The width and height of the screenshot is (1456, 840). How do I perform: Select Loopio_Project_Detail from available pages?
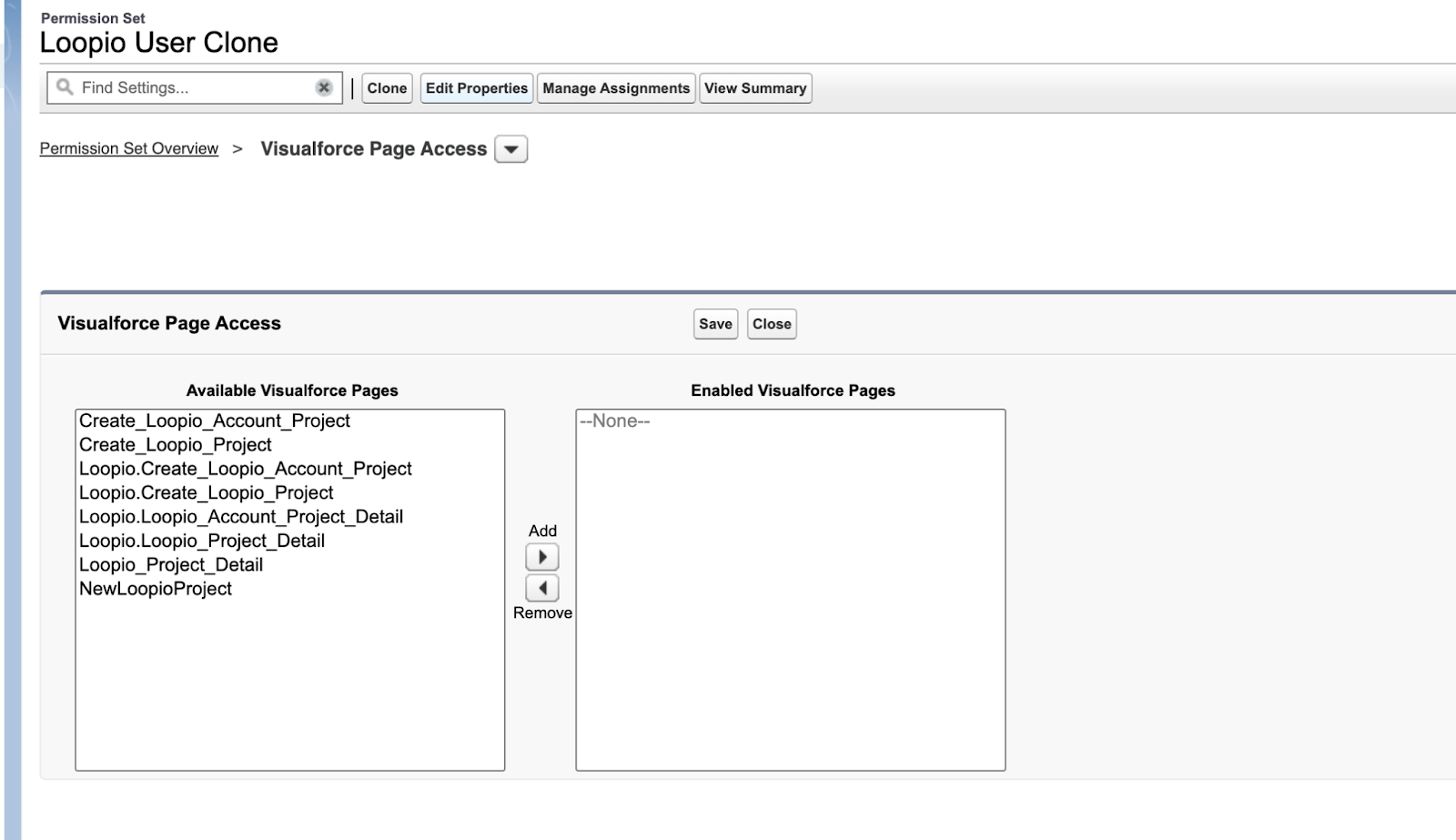tap(171, 564)
